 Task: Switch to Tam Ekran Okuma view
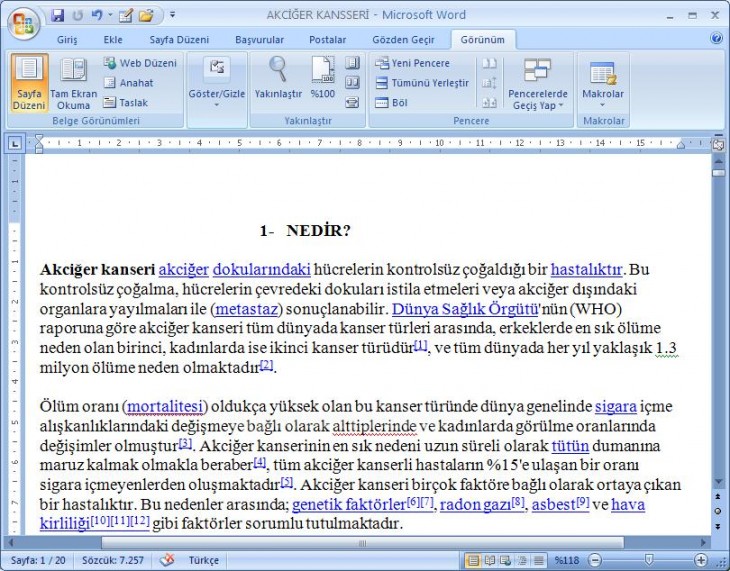[x=74, y=83]
